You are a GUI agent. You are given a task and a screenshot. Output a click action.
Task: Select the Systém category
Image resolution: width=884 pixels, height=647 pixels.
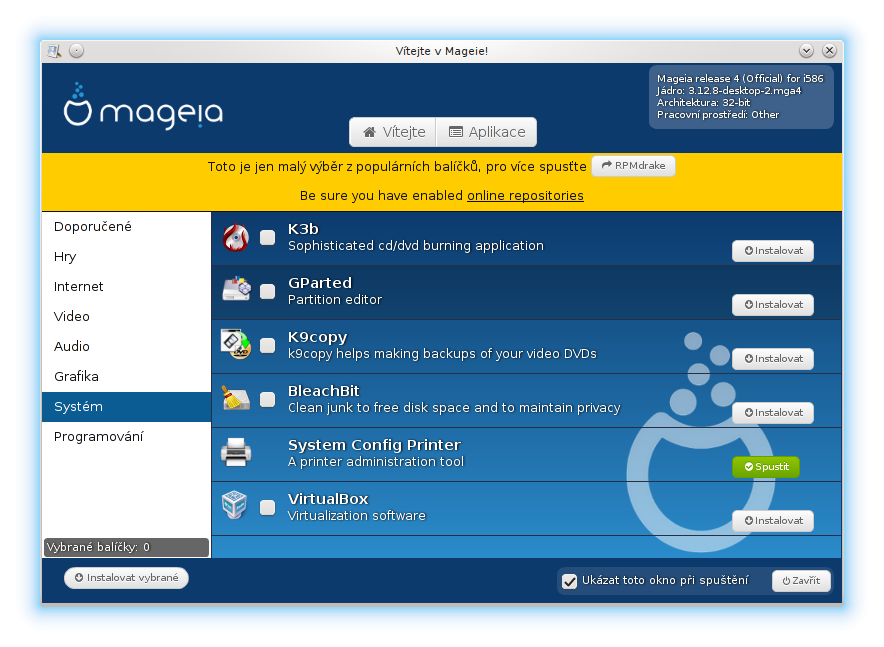coord(126,406)
